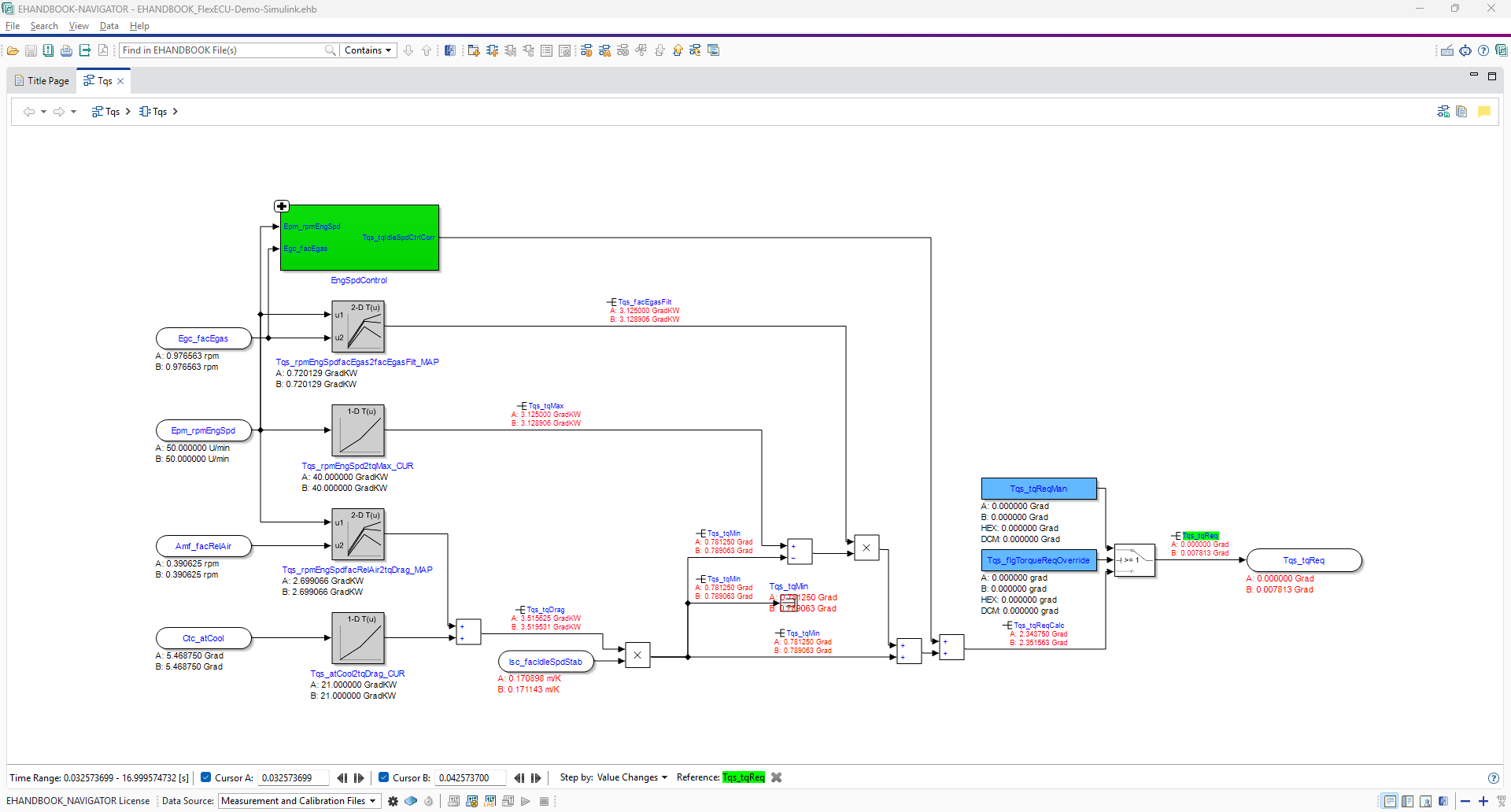Uncheck the Cursor B checkbox
Viewport: 1511px width, 812px height.
pyautogui.click(x=384, y=777)
